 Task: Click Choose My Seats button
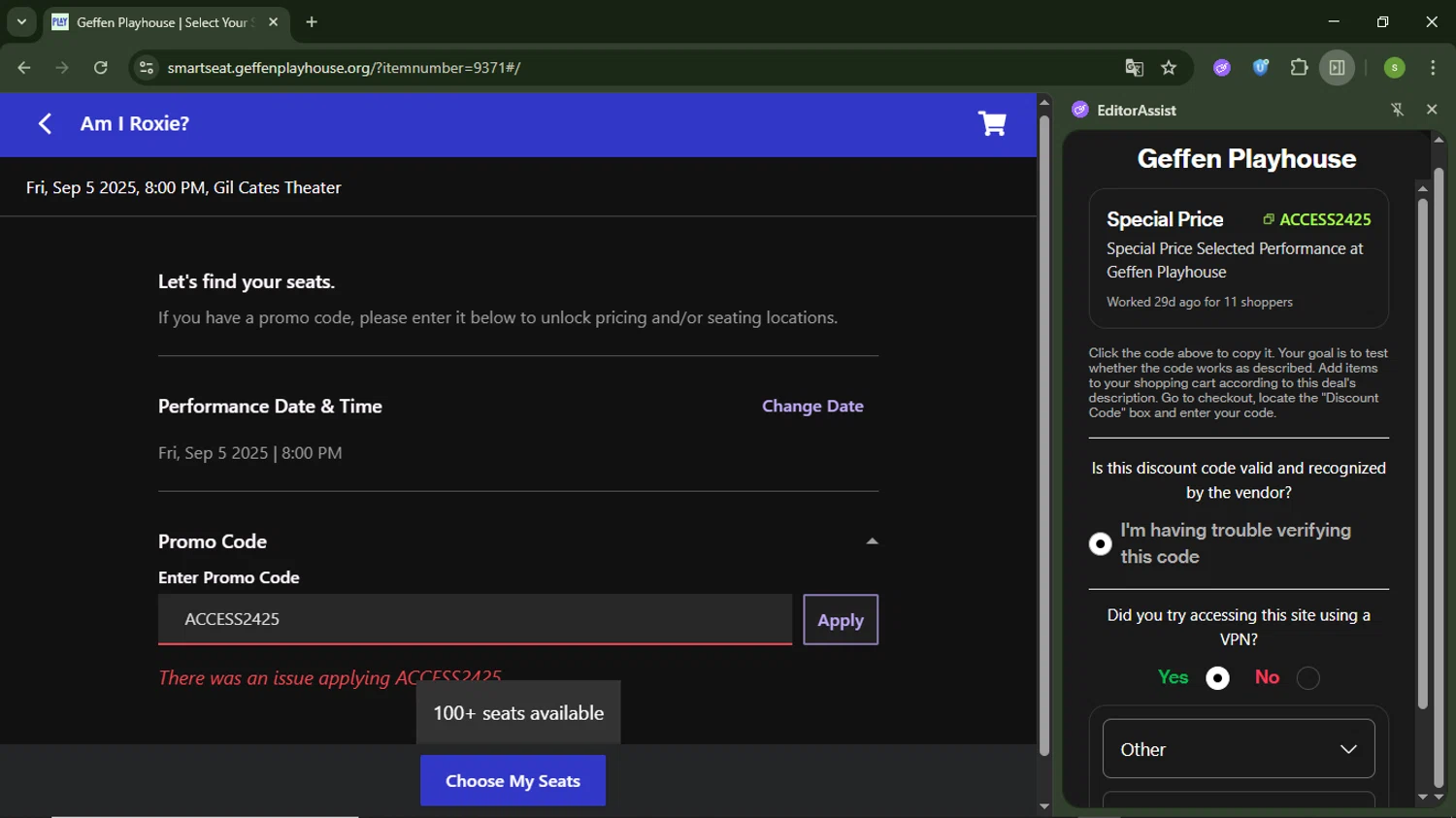513,781
